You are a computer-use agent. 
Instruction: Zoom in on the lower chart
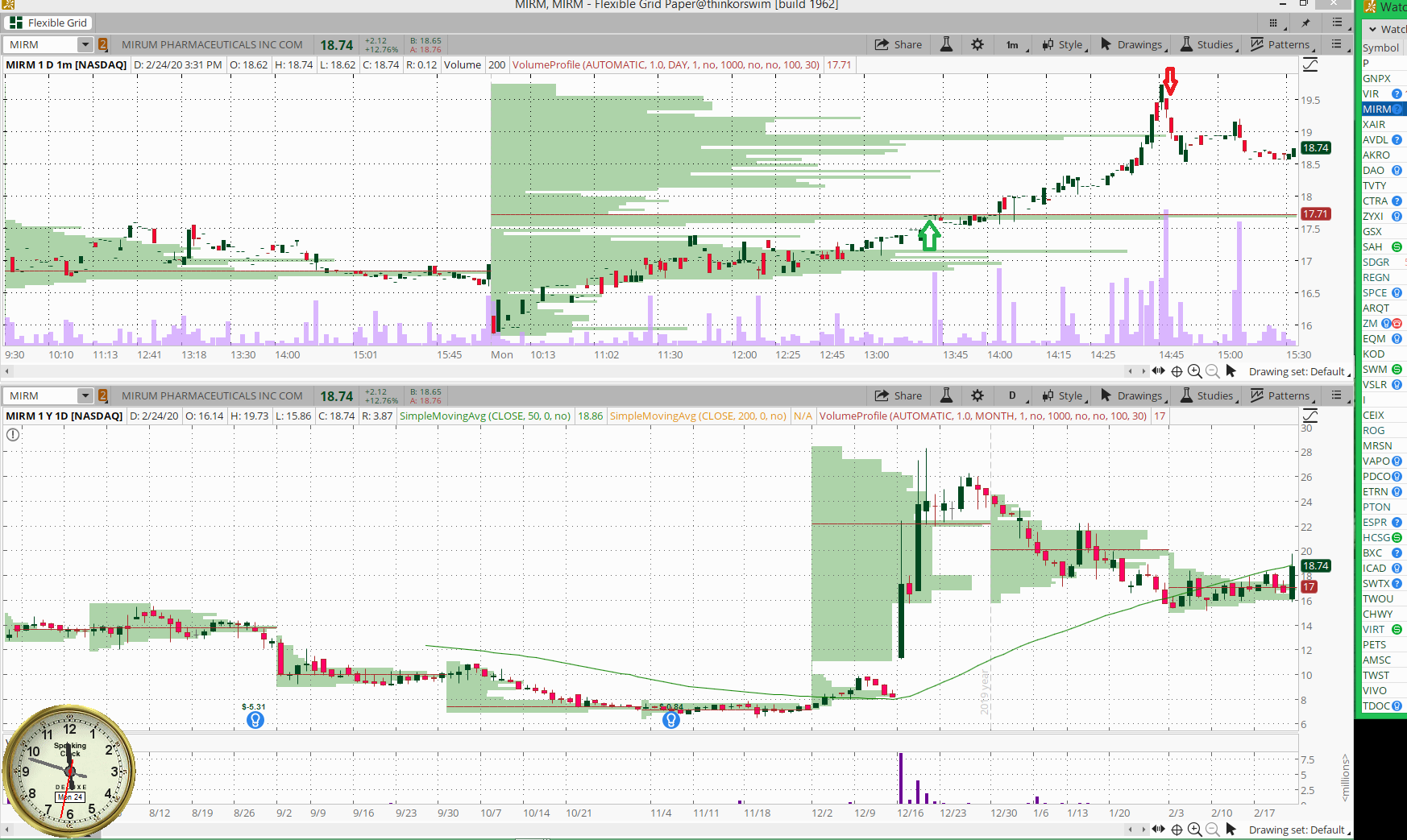coord(1195,830)
